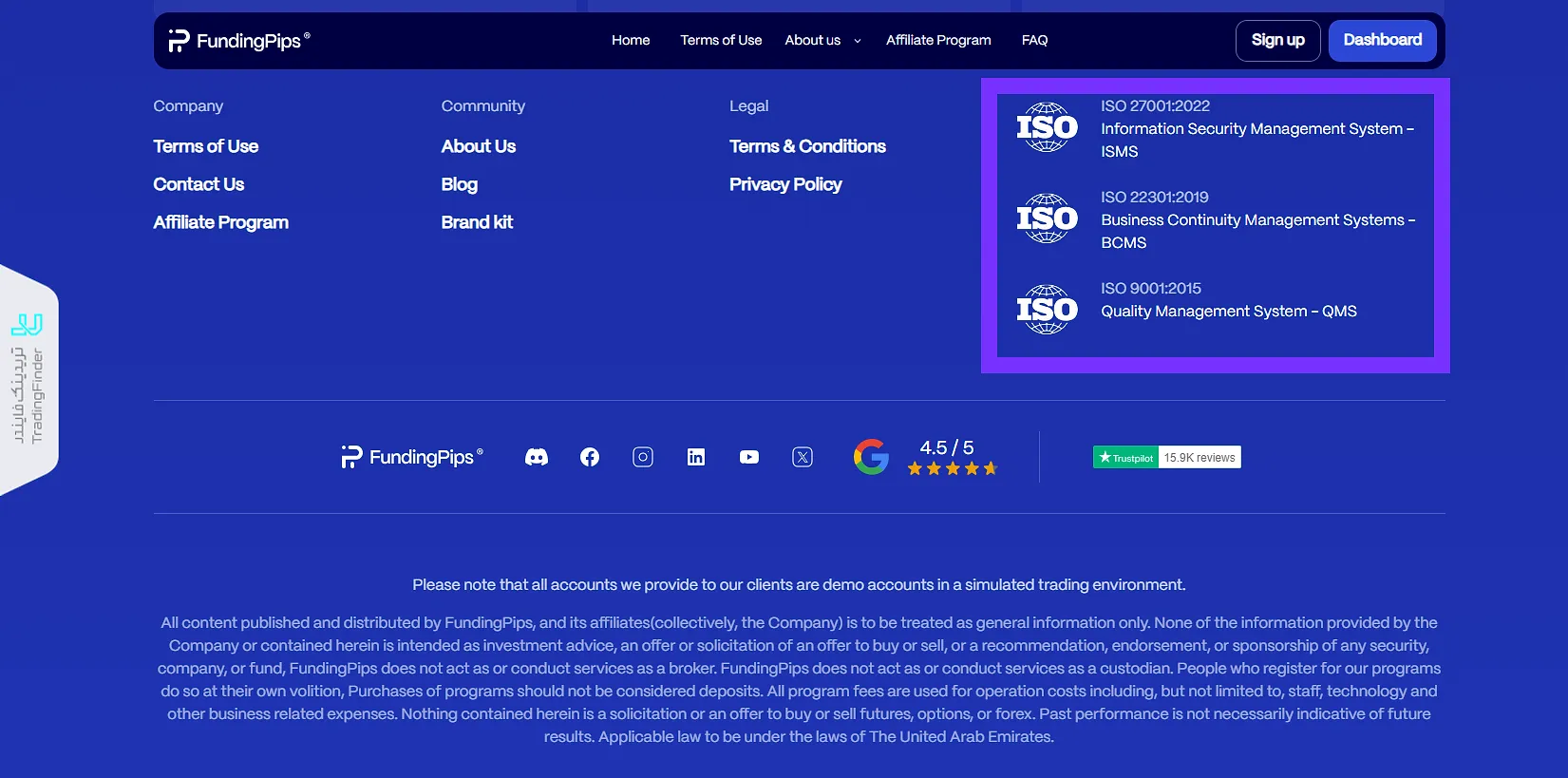Image resolution: width=1568 pixels, height=778 pixels.
Task: Click the Sign up button
Action: pos(1277,41)
